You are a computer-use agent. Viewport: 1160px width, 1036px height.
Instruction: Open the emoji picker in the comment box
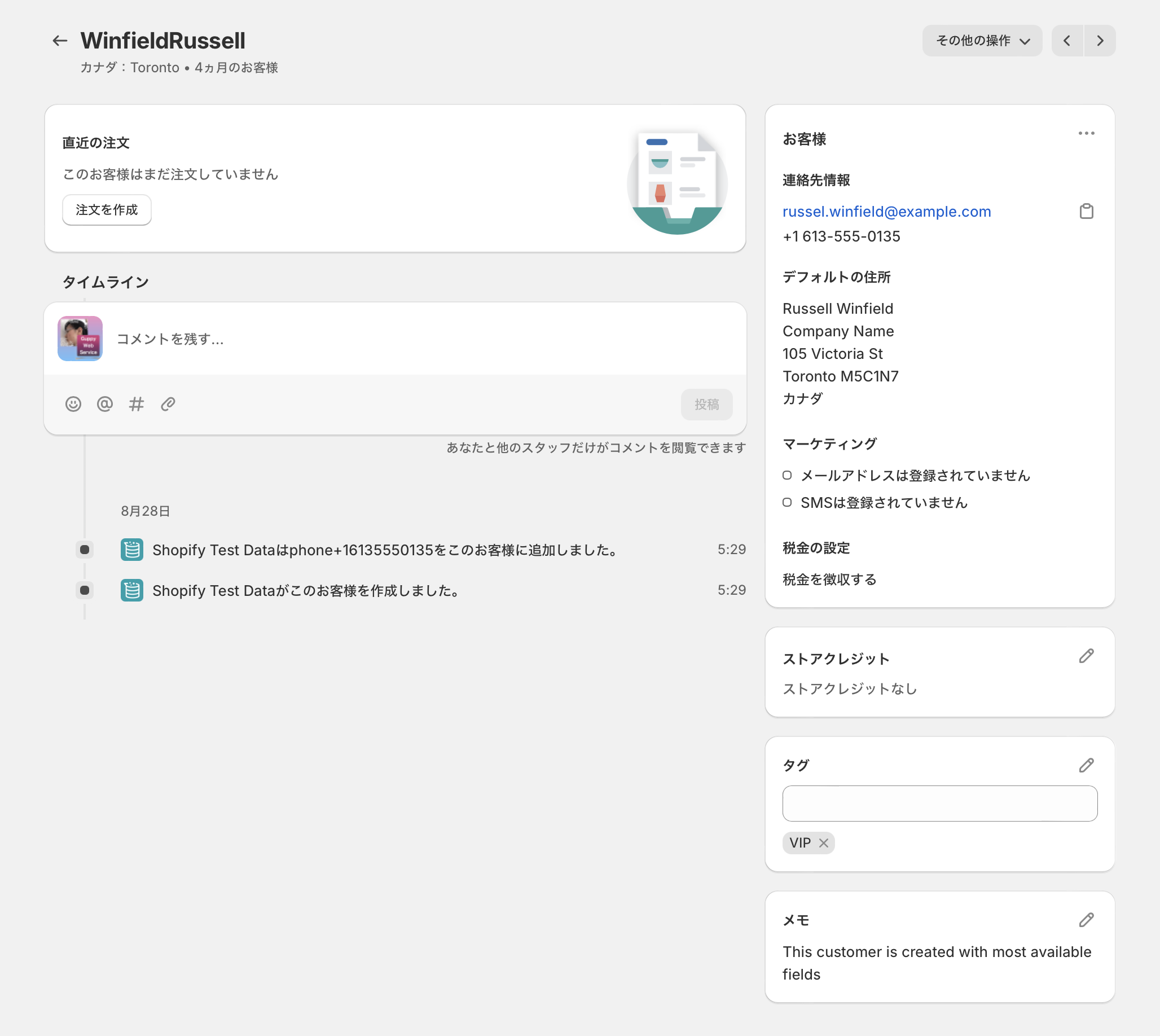click(73, 404)
